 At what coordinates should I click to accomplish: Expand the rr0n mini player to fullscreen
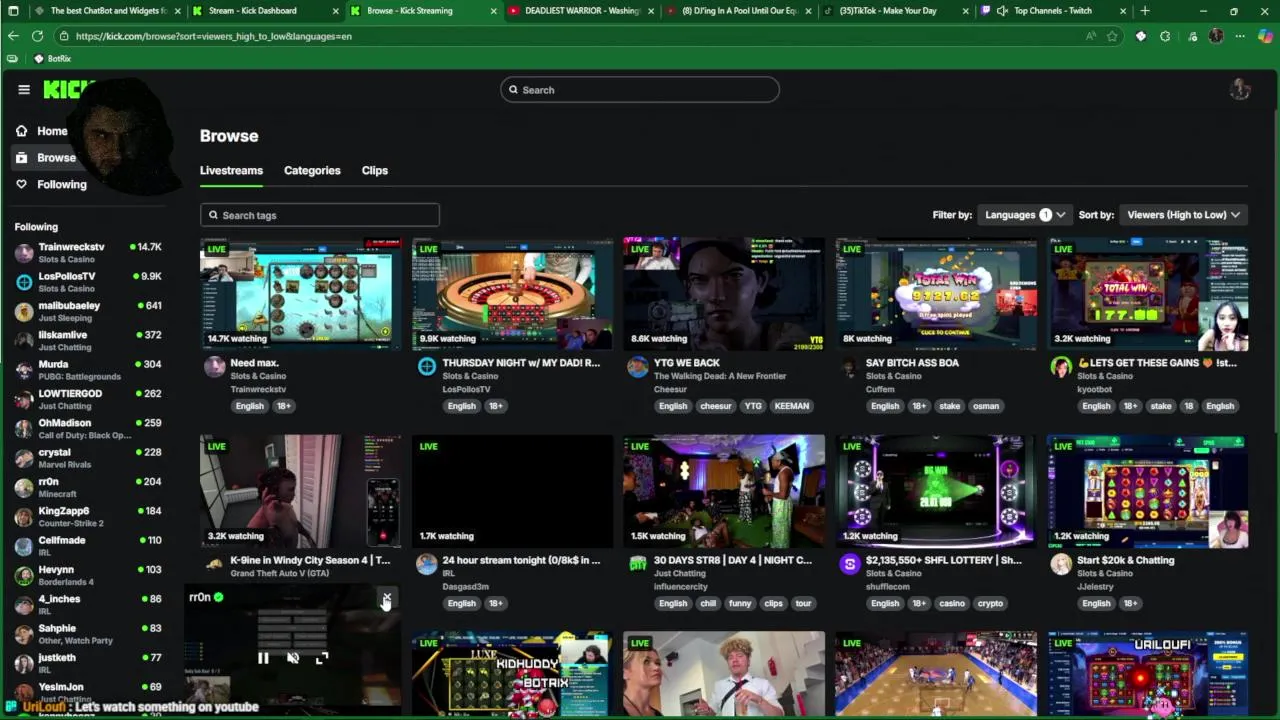click(321, 658)
